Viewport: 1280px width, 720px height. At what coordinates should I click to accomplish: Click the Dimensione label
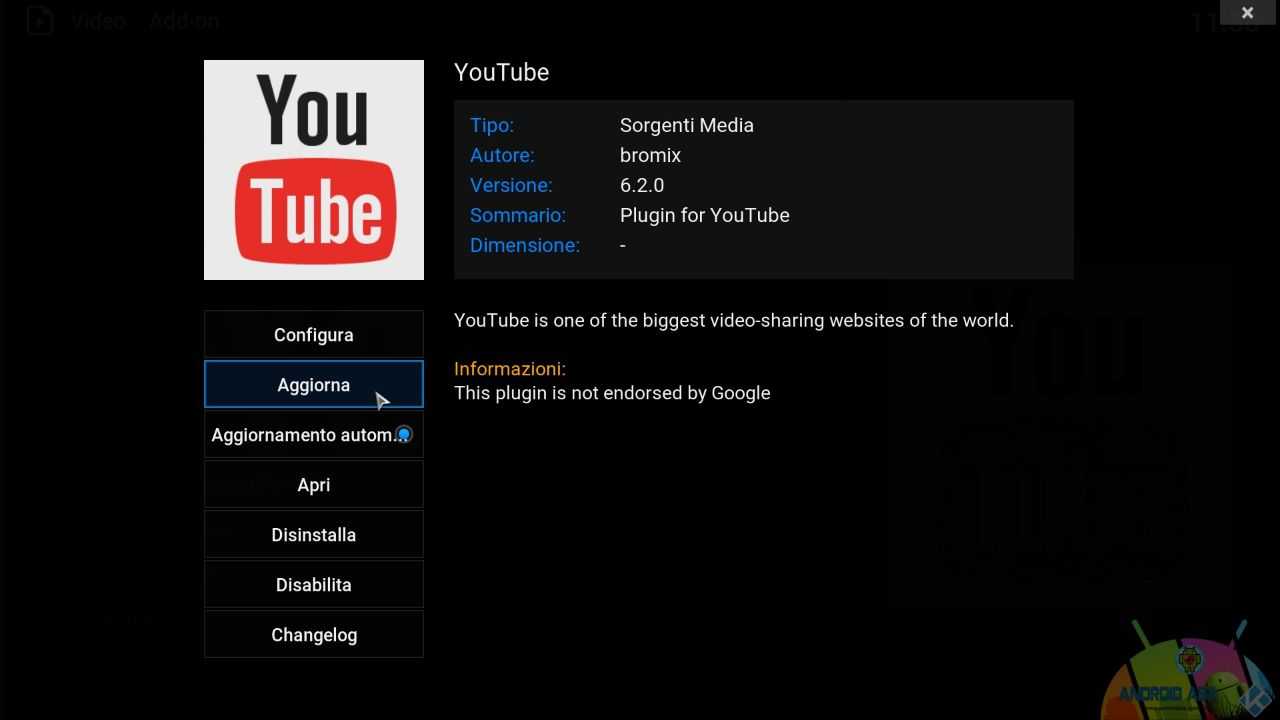525,245
